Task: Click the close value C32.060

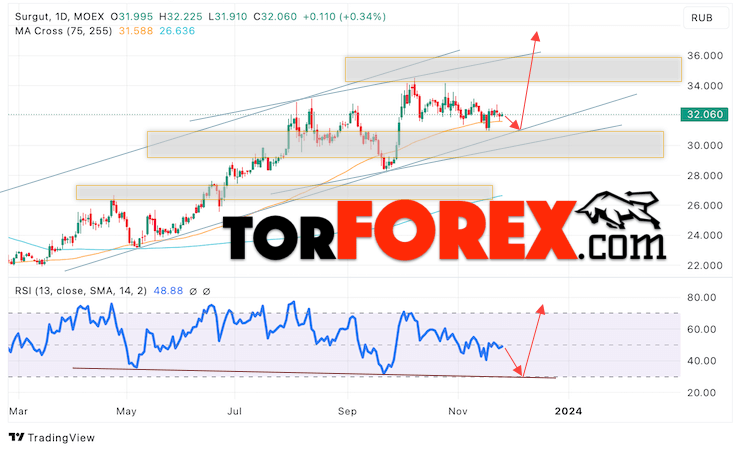Action: [275, 17]
